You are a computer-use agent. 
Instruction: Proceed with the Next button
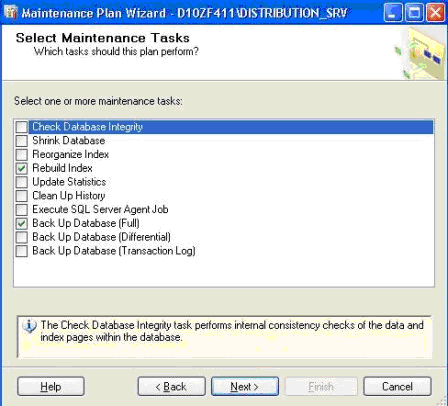(x=245, y=387)
